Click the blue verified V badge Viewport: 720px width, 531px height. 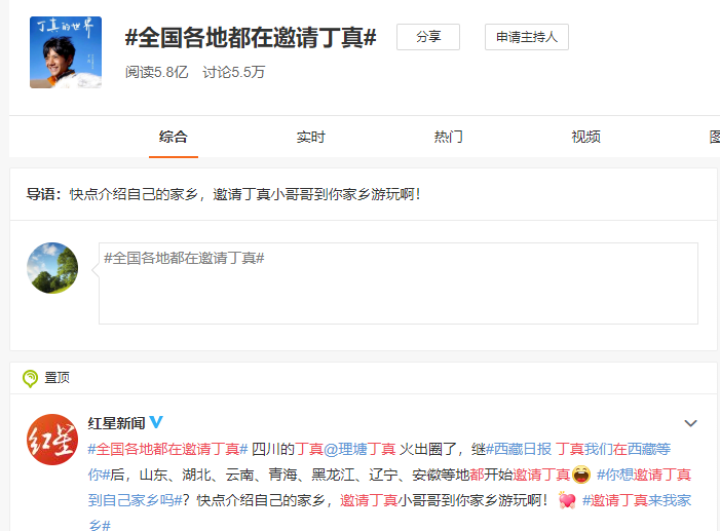pyautogui.click(x=157, y=423)
